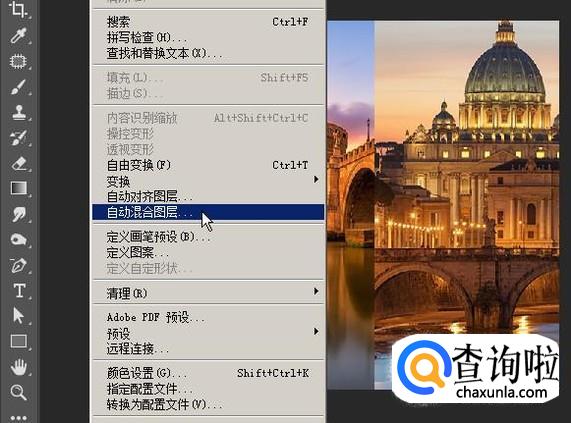Expand the 清理(R) submenu arrow
This screenshot has width=571, height=423.
(316, 291)
